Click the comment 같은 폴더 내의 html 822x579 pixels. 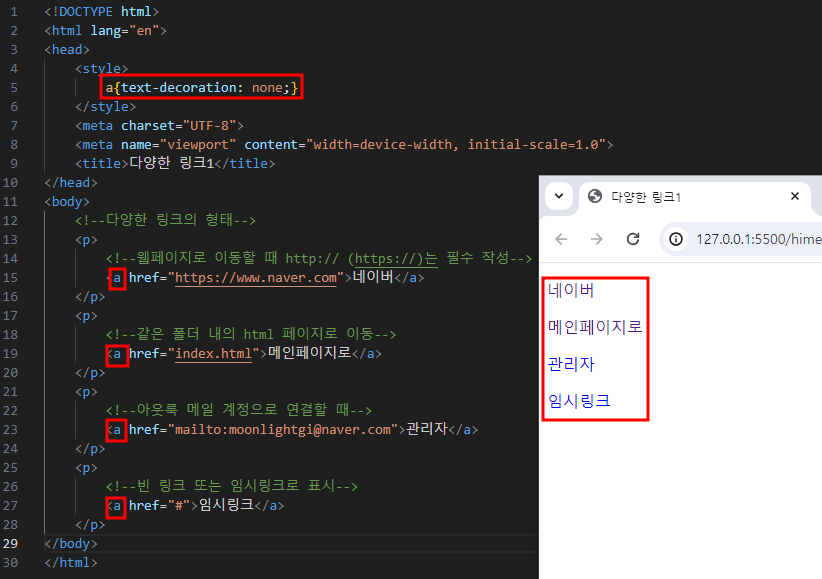point(251,334)
